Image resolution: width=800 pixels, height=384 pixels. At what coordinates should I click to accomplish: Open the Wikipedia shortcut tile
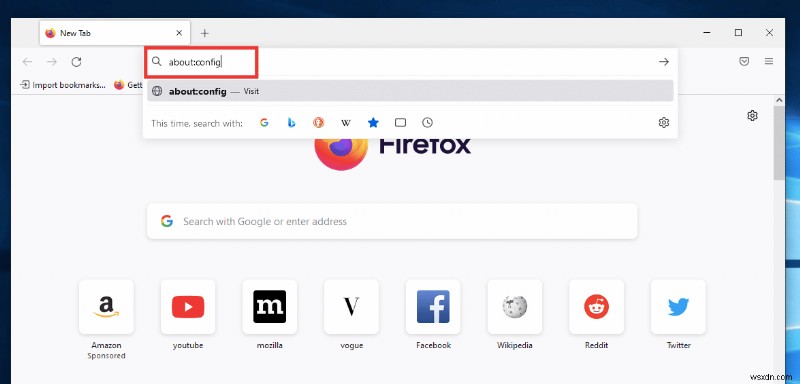point(515,306)
